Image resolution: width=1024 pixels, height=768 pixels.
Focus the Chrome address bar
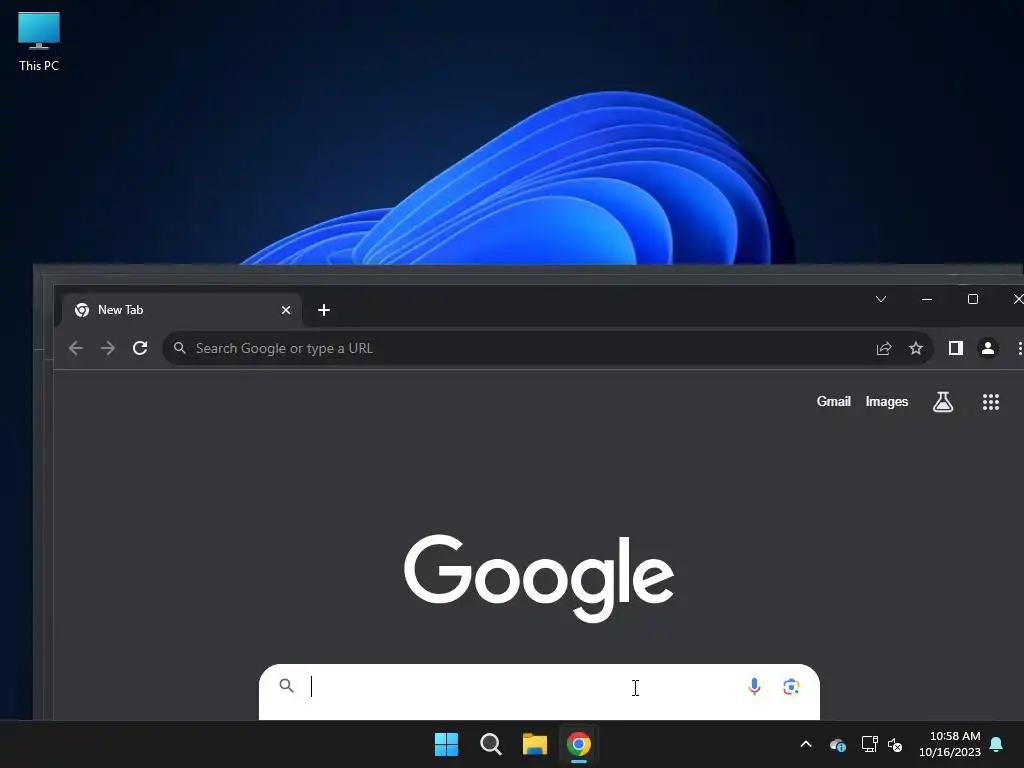point(547,348)
